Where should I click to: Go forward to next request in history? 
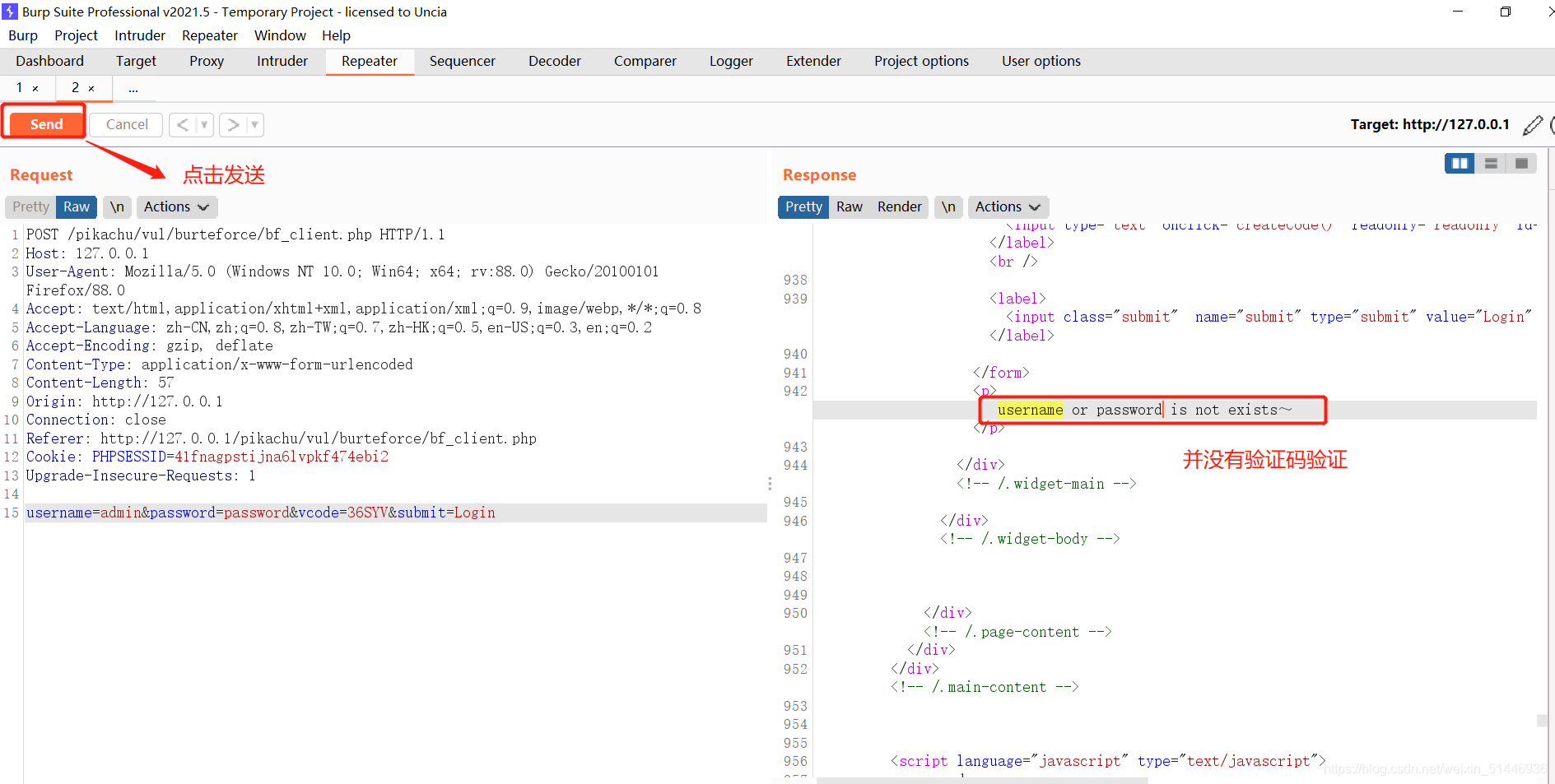pos(233,124)
